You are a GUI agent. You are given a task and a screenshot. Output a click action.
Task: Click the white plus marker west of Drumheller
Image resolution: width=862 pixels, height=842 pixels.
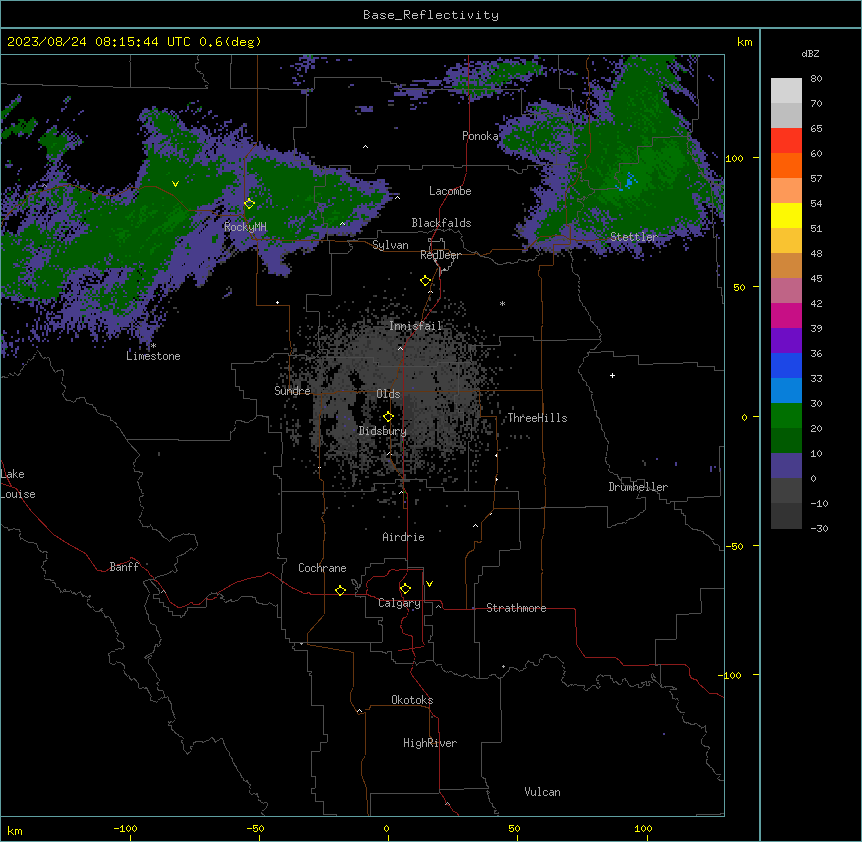point(612,375)
